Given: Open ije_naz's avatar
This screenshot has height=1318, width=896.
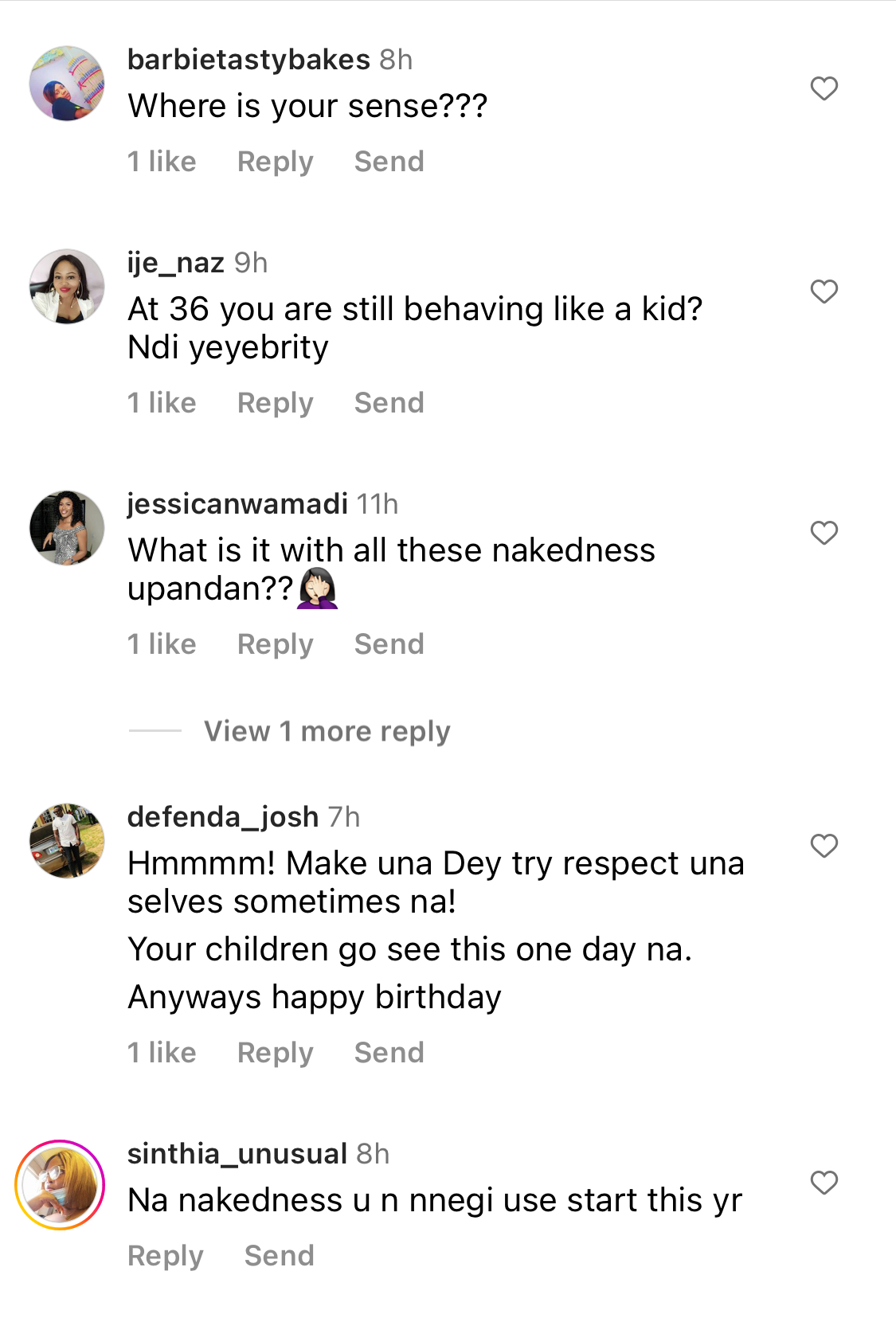Looking at the screenshot, I should point(67,287).
